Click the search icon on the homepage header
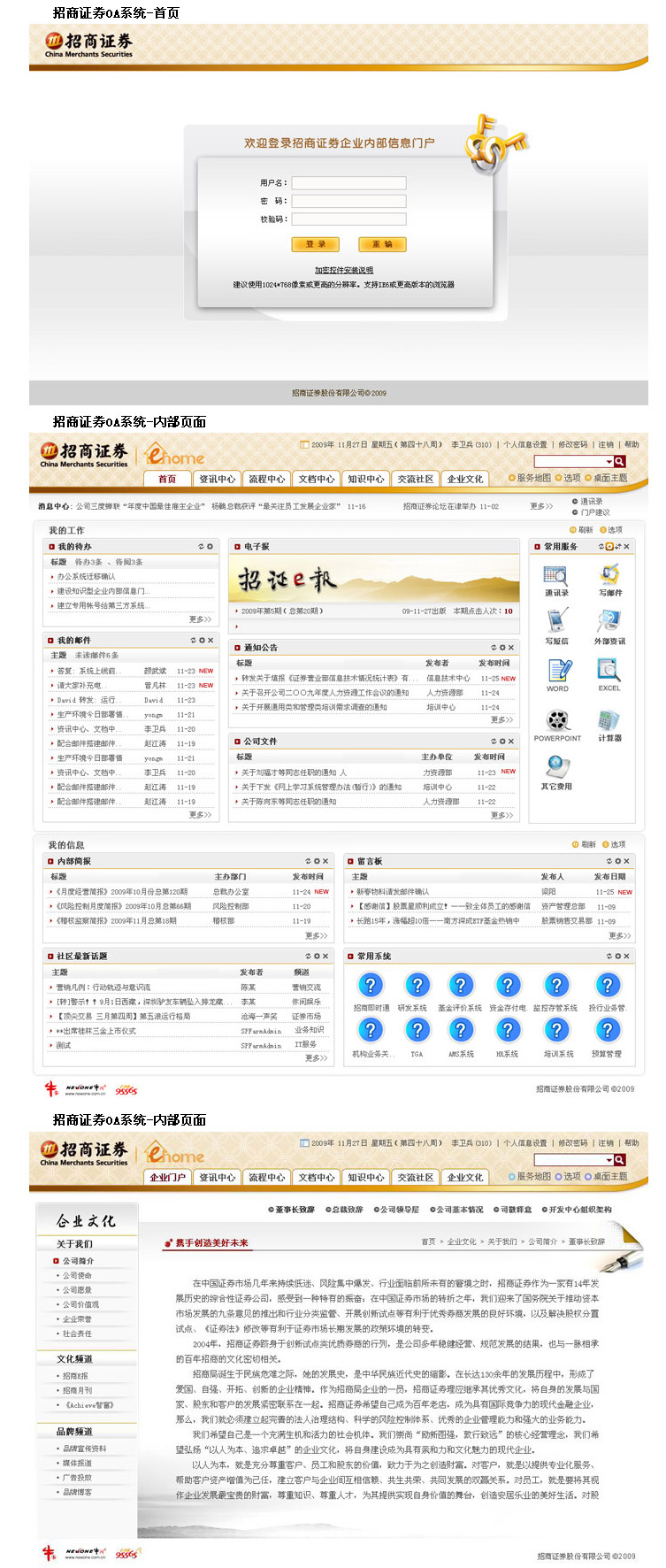 coord(620,462)
